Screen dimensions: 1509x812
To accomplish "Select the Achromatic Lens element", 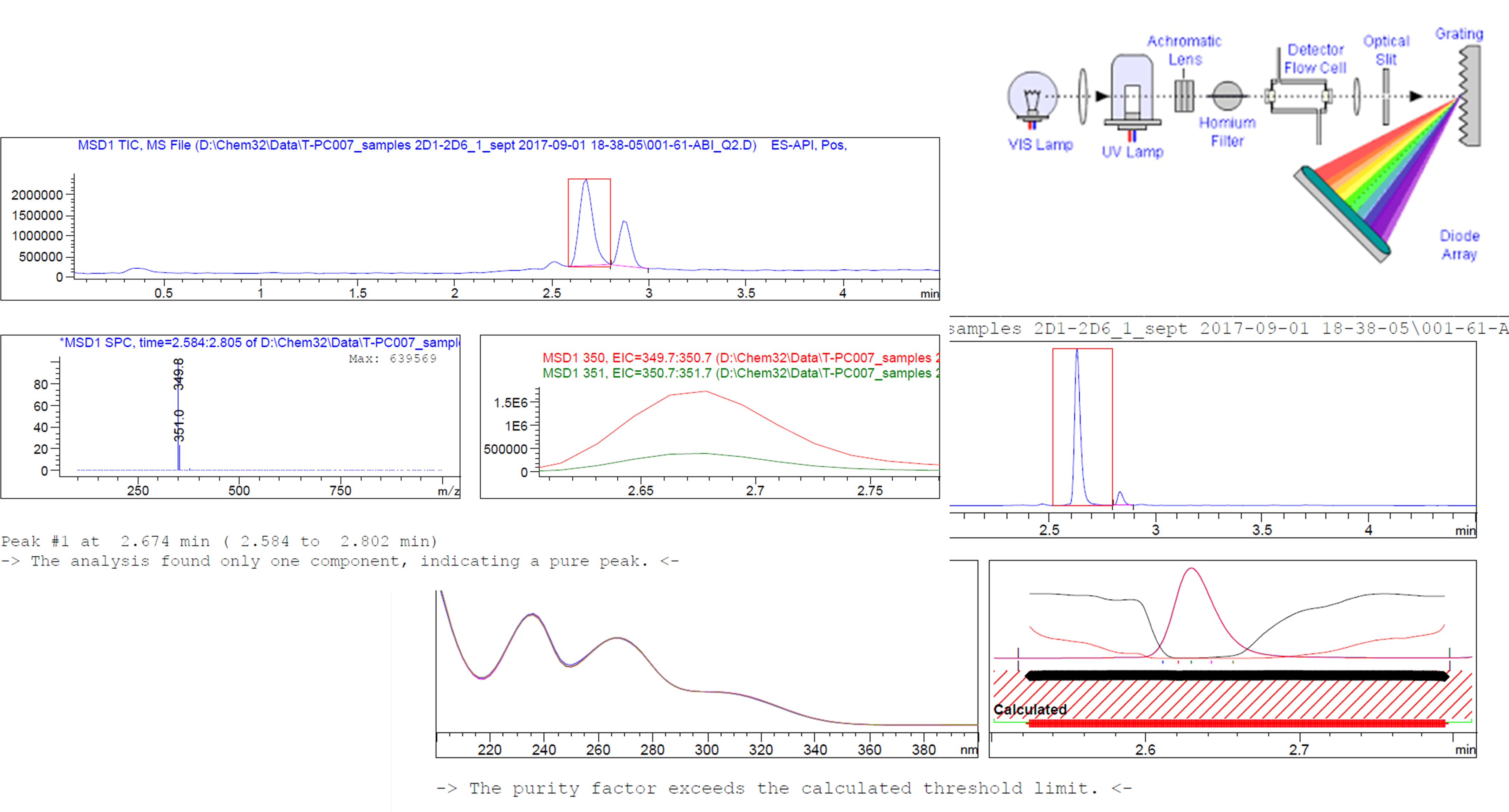I will 1184,96.
